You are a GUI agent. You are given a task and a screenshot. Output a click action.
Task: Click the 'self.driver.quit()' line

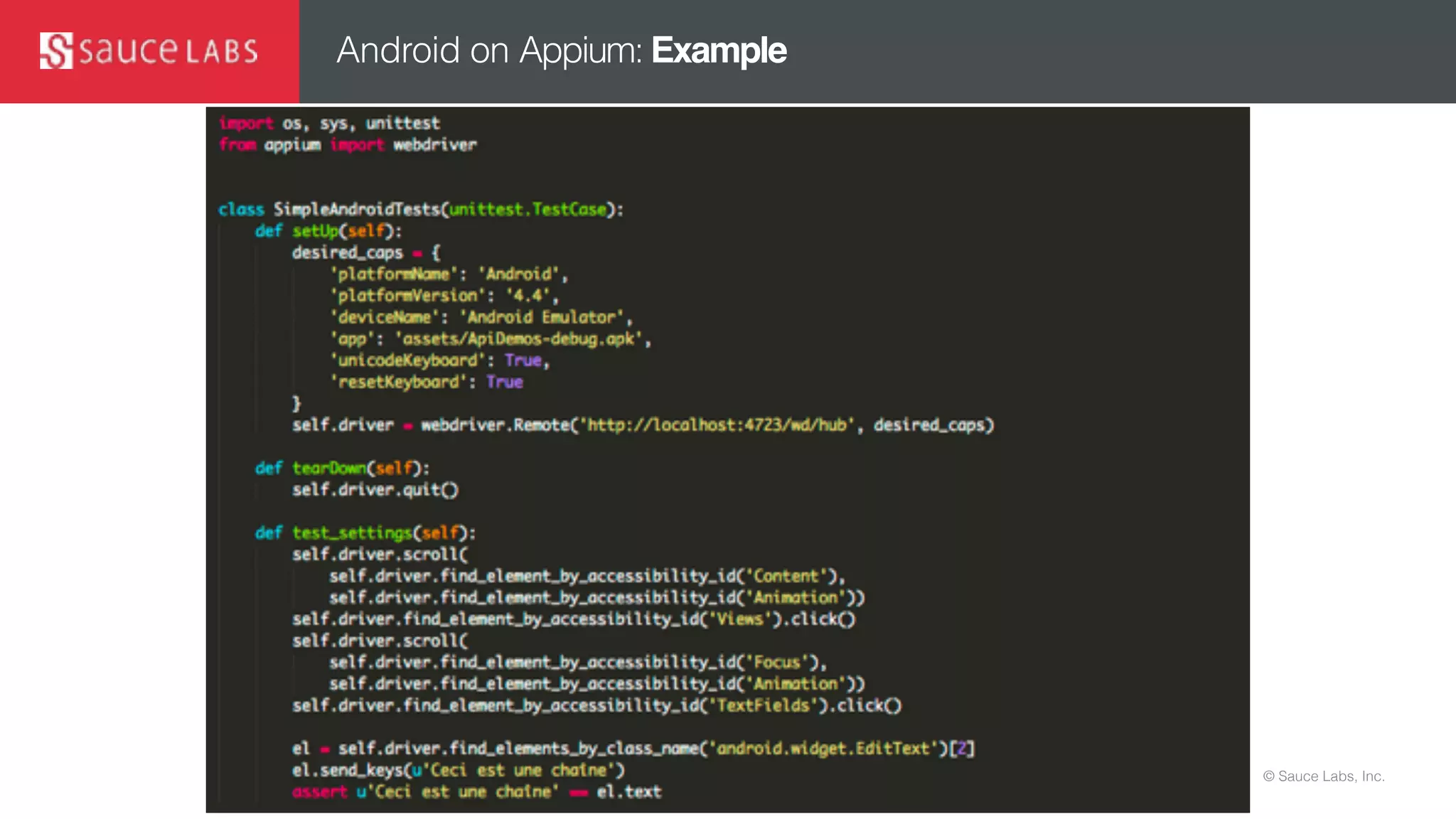point(375,490)
